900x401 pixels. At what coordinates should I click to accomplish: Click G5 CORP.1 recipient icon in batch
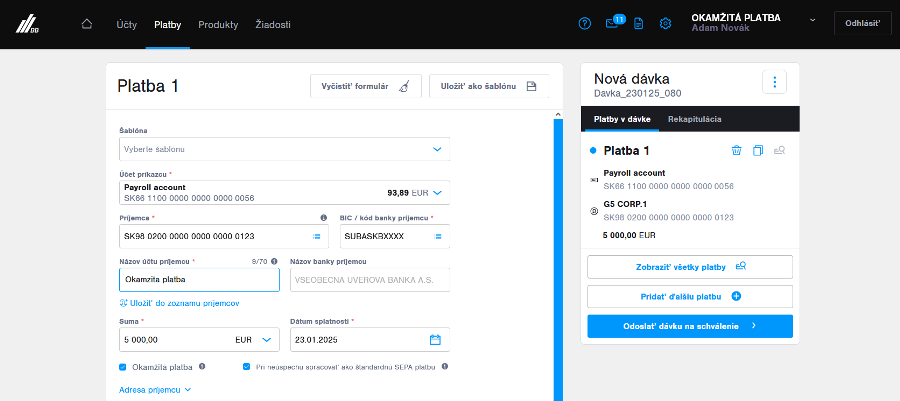click(594, 211)
